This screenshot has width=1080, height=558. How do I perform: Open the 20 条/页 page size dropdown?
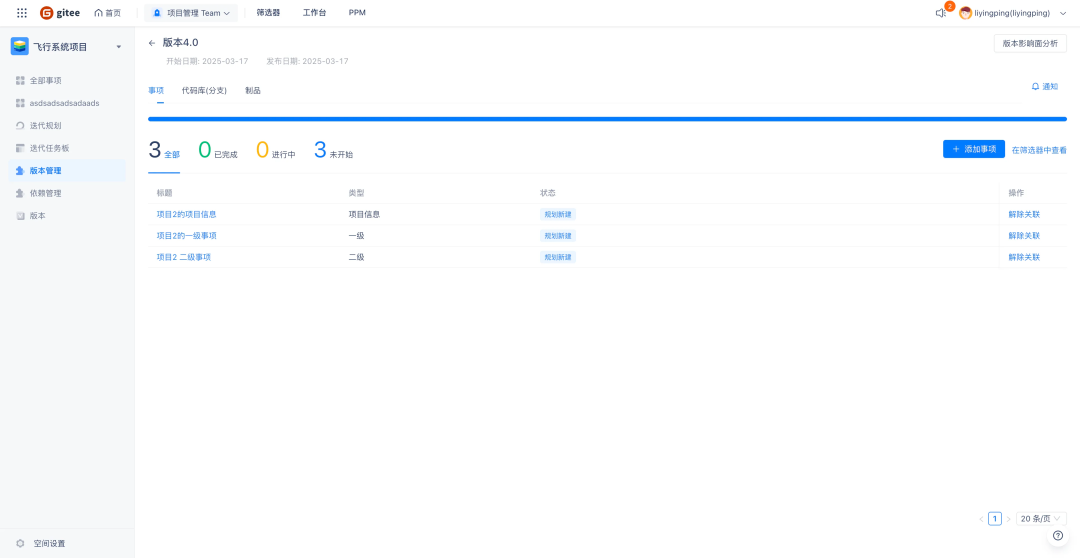(x=1041, y=519)
